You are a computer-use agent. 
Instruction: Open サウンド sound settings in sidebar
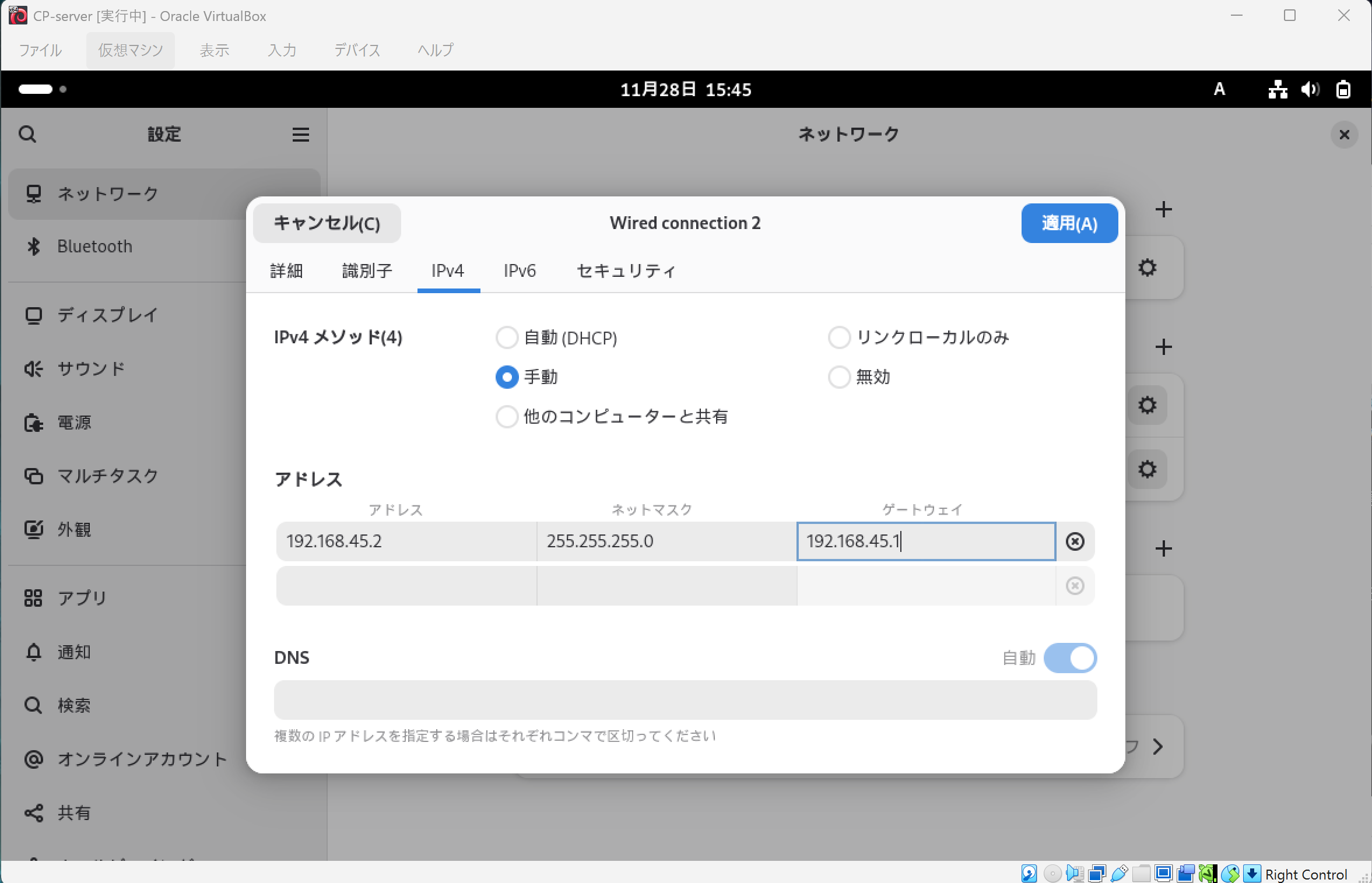[x=92, y=368]
